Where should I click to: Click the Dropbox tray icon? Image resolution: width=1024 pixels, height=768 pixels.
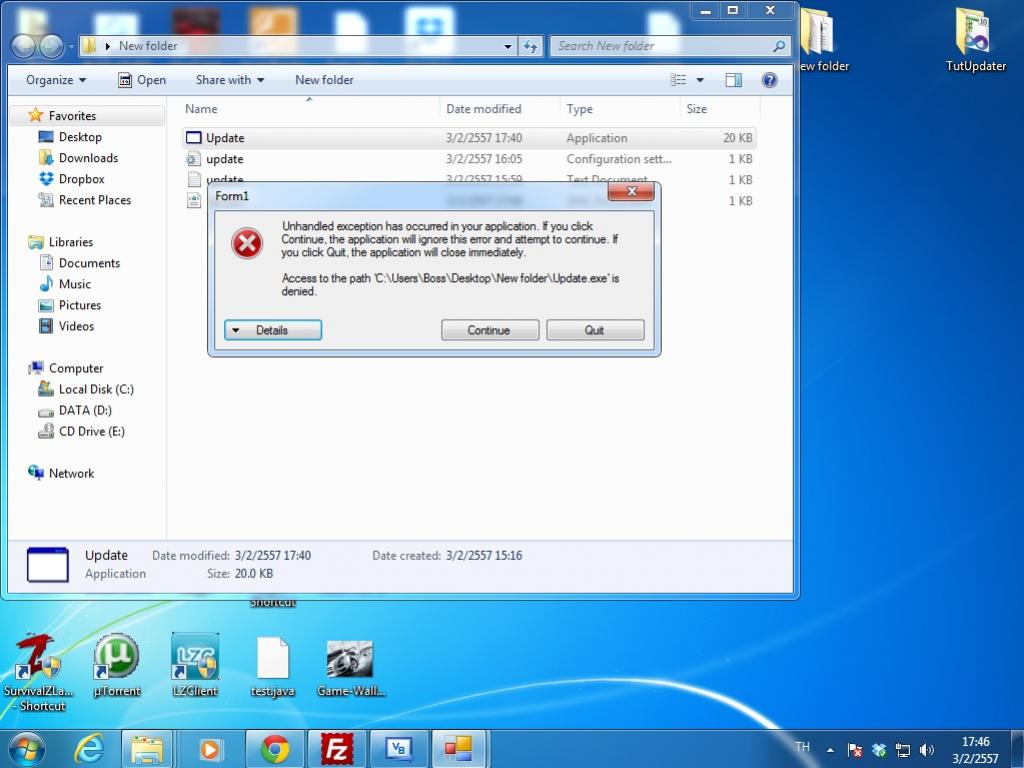[x=879, y=750]
